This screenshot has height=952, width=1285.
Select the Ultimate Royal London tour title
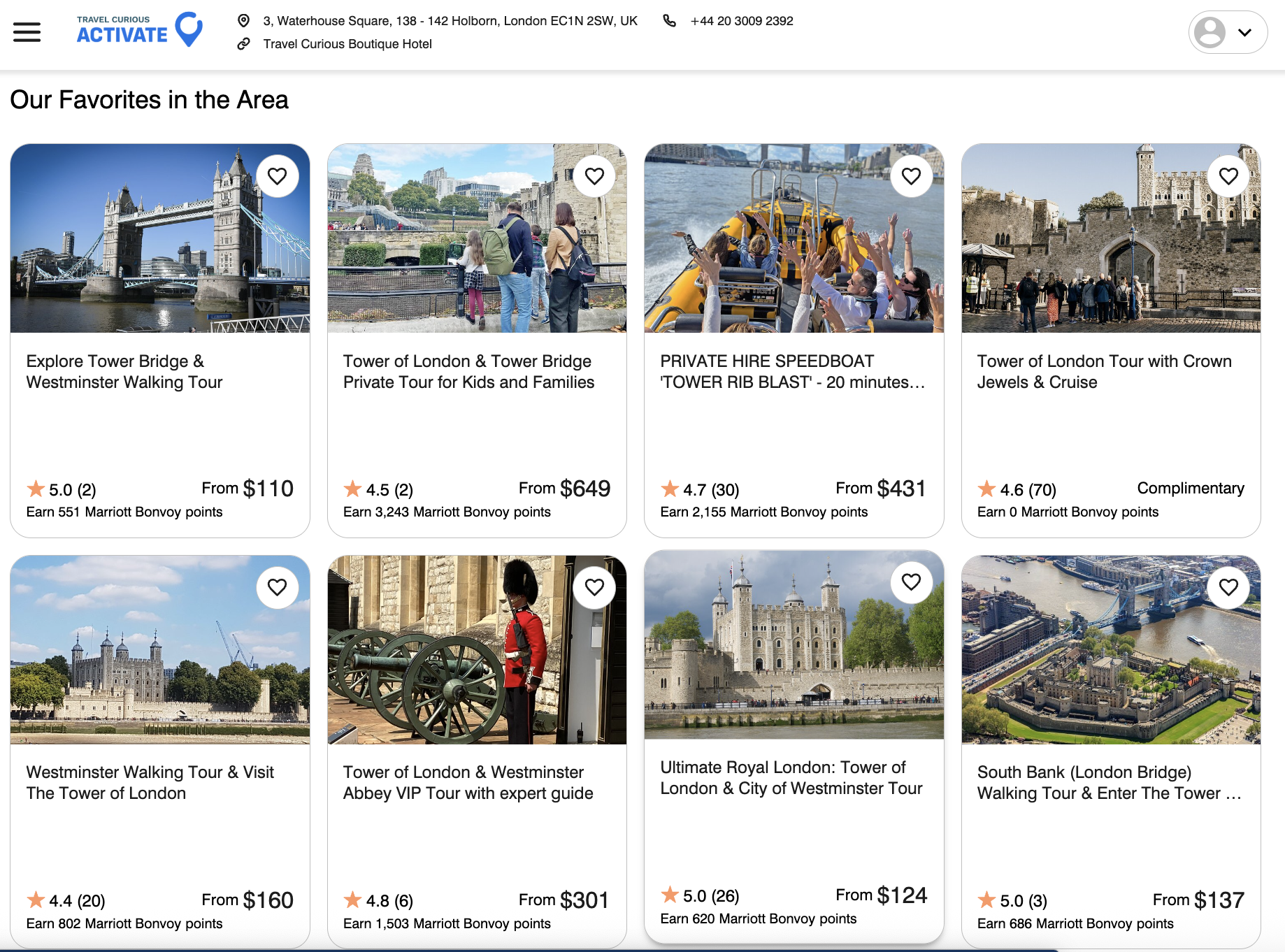[791, 777]
